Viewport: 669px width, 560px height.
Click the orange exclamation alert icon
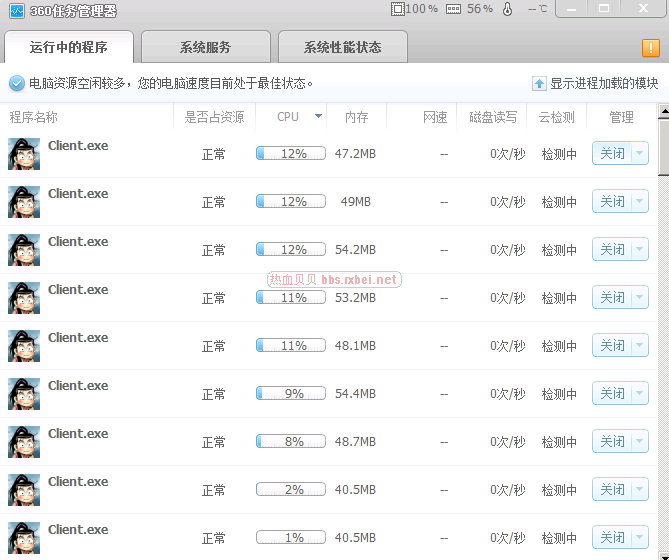[x=650, y=47]
